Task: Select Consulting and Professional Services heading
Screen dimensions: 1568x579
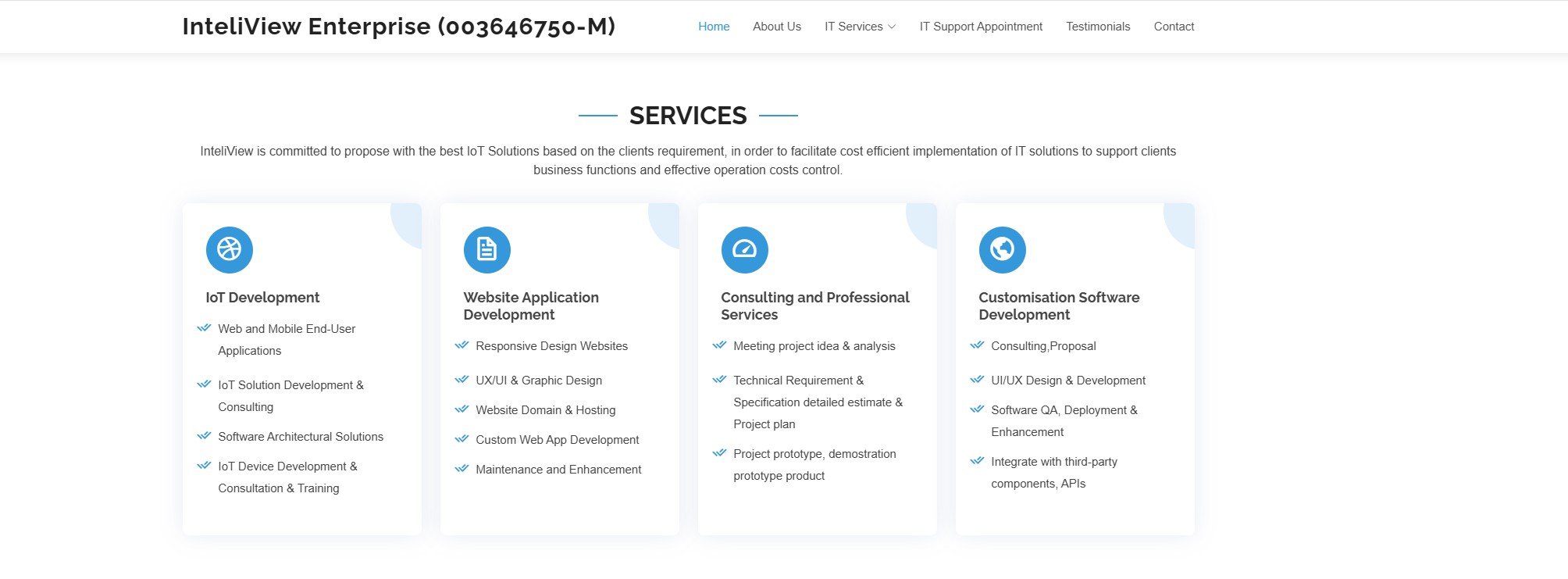Action: tap(814, 306)
